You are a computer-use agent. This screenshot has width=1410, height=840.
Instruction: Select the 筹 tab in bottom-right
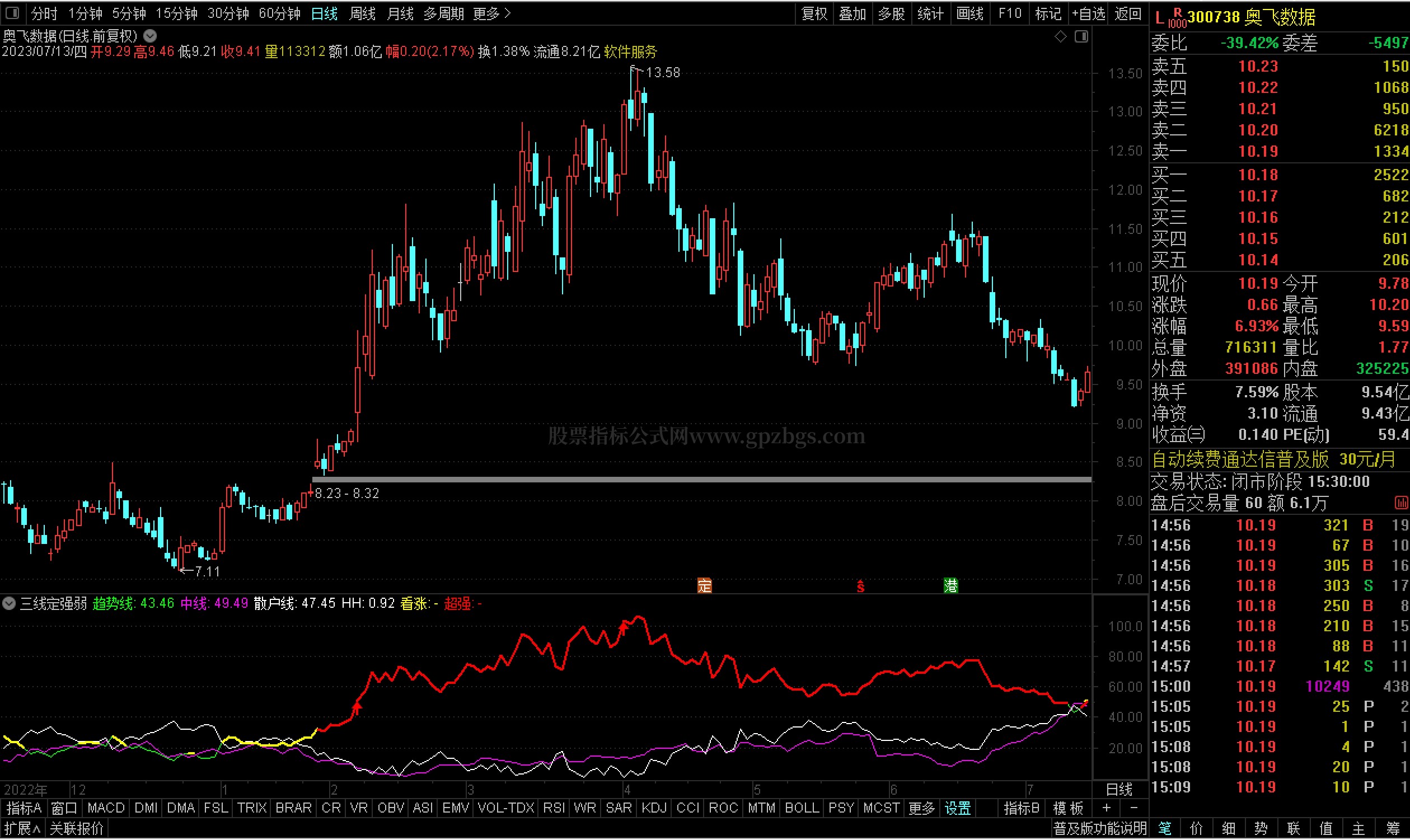(1393, 829)
